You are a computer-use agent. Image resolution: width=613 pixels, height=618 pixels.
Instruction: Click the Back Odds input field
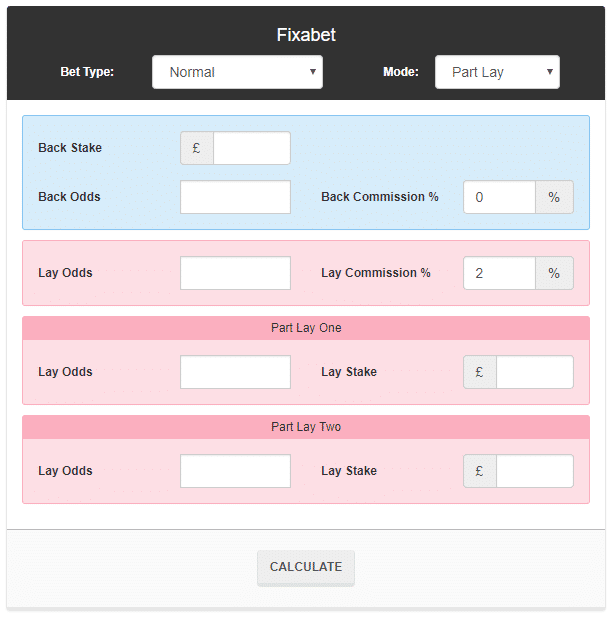[x=235, y=197]
